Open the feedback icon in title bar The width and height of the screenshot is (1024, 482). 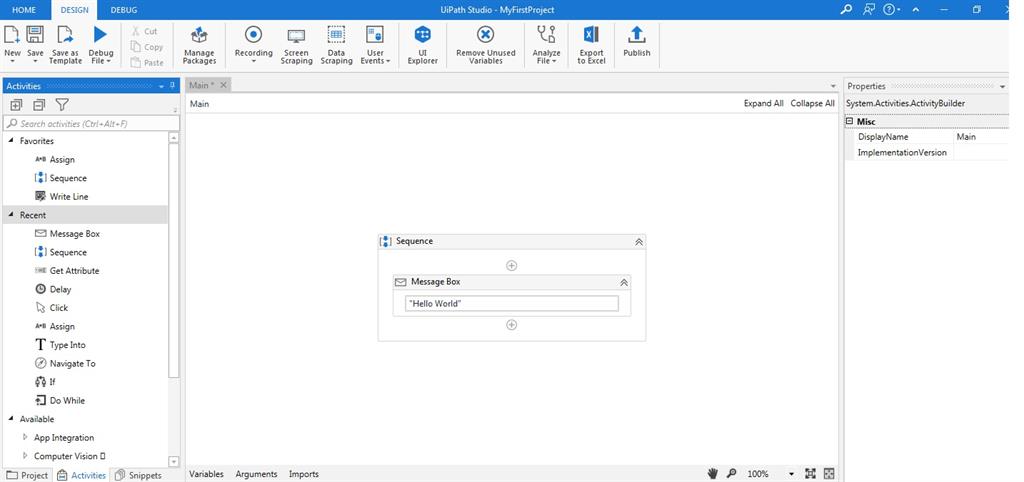click(x=868, y=9)
